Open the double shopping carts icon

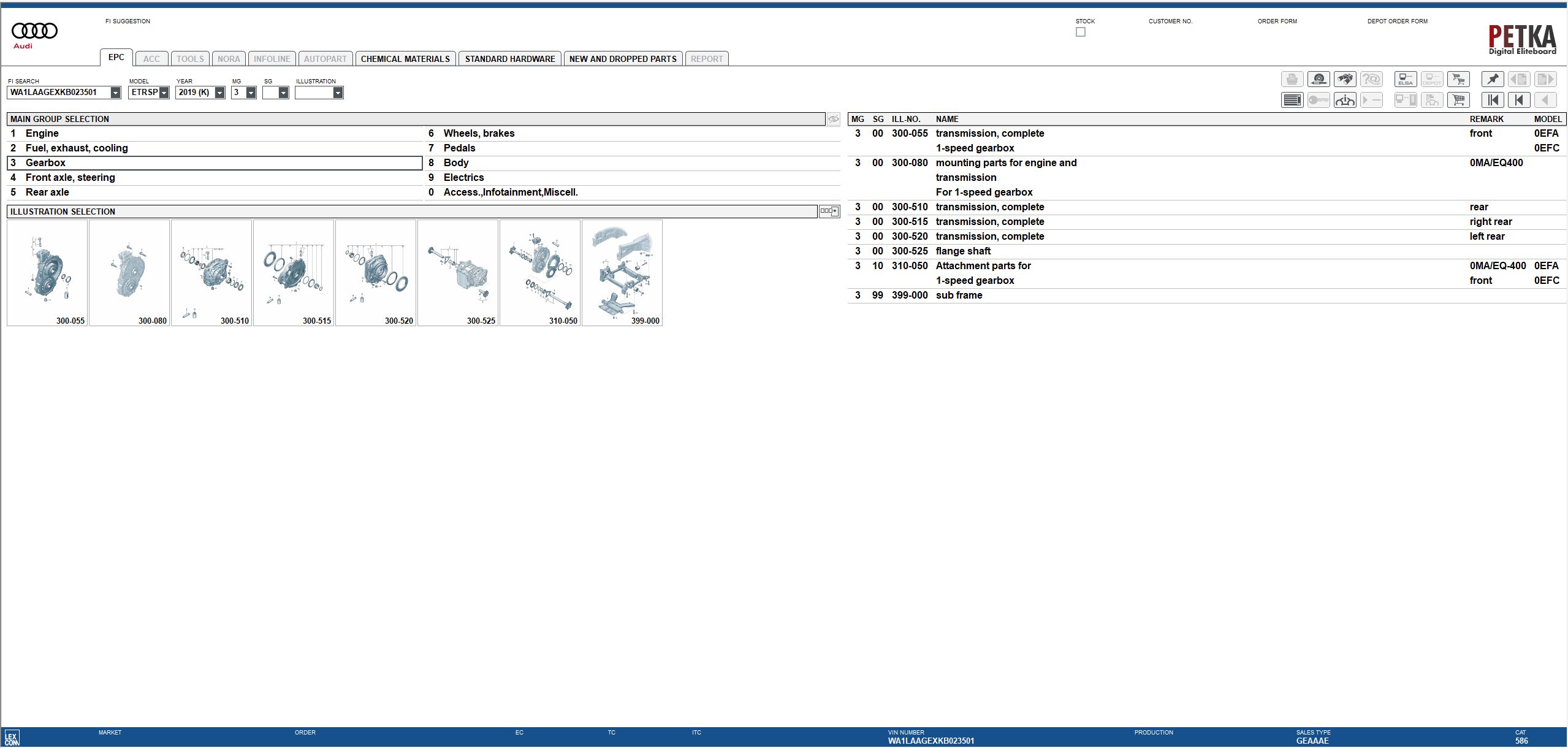click(x=1458, y=79)
